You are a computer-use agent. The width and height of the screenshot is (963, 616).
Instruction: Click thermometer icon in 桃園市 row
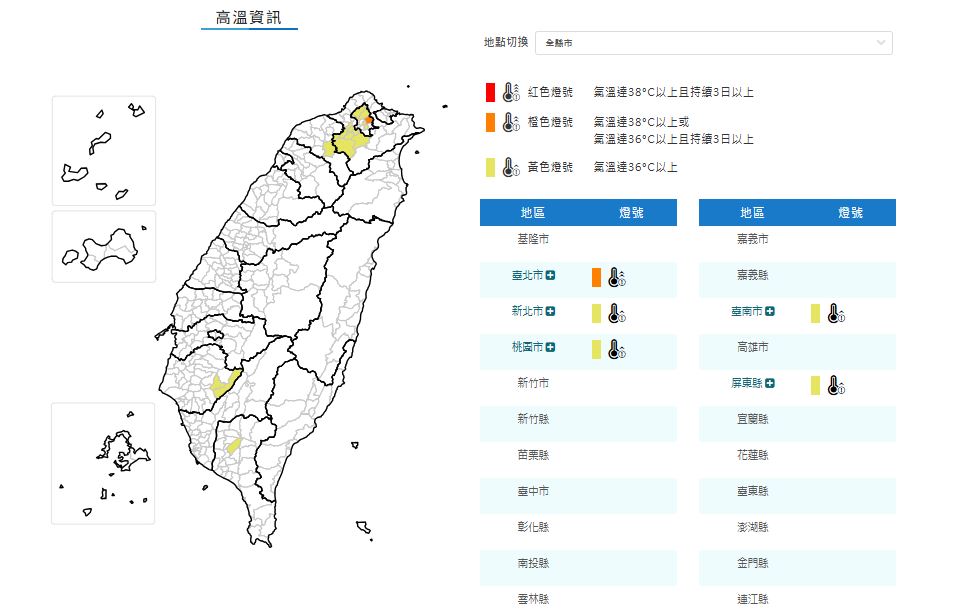[x=616, y=349]
